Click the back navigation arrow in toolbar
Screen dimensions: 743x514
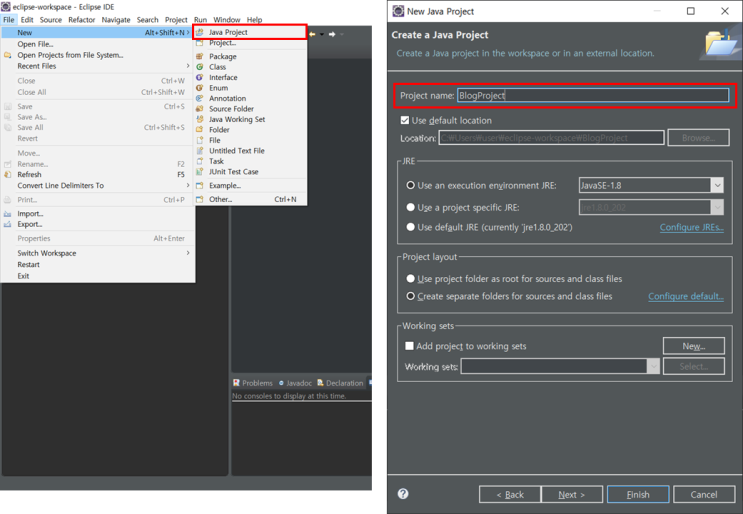point(312,34)
